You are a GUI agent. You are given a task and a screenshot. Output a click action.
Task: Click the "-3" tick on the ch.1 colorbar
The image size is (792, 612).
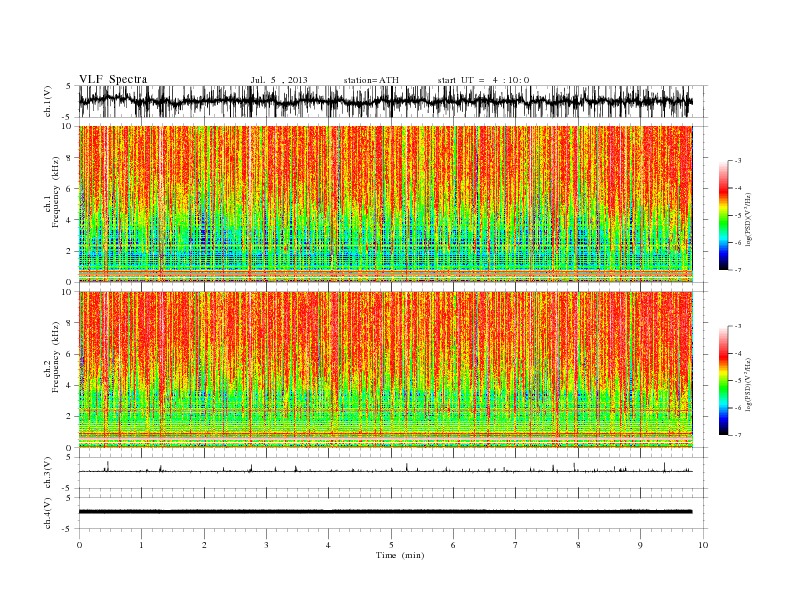click(x=738, y=161)
